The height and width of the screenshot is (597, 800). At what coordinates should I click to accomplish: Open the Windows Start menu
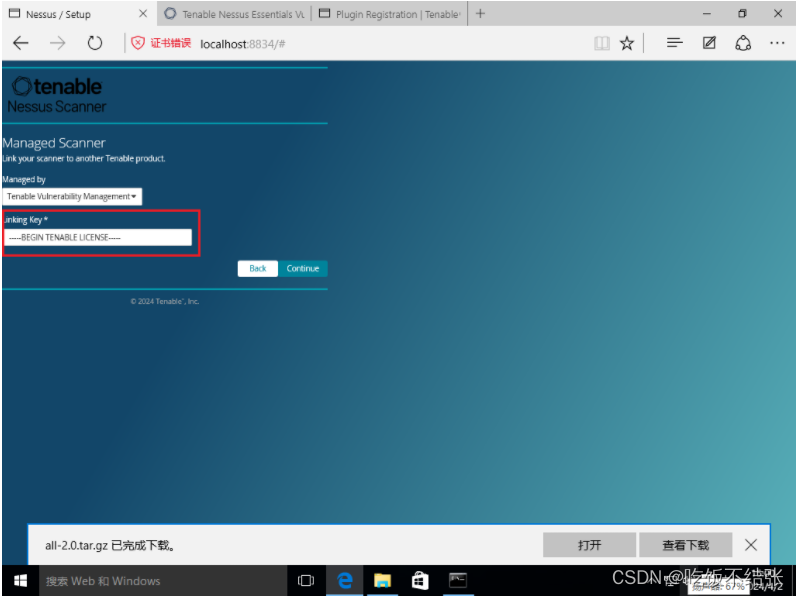tap(20, 581)
